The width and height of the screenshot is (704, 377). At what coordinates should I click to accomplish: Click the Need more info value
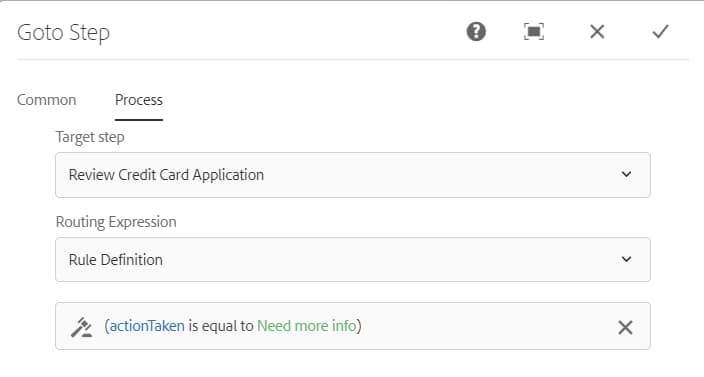(x=307, y=326)
